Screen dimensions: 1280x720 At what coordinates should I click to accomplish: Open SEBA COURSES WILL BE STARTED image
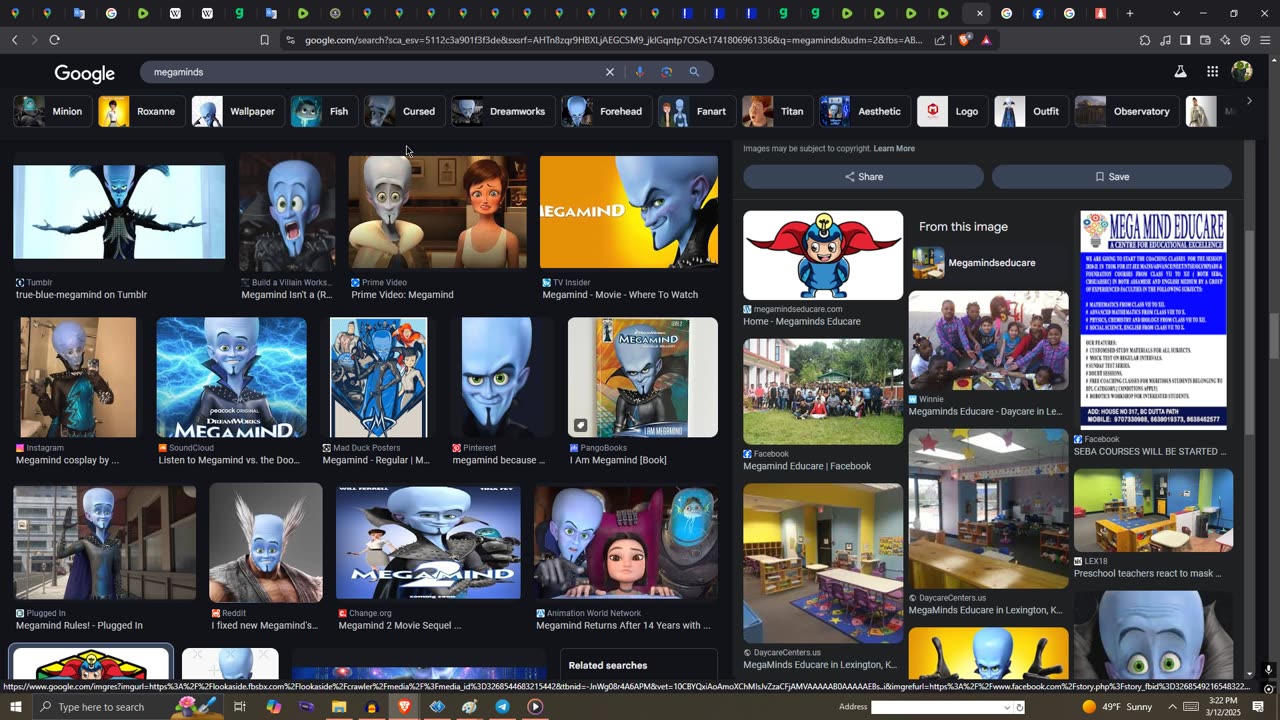[1153, 320]
